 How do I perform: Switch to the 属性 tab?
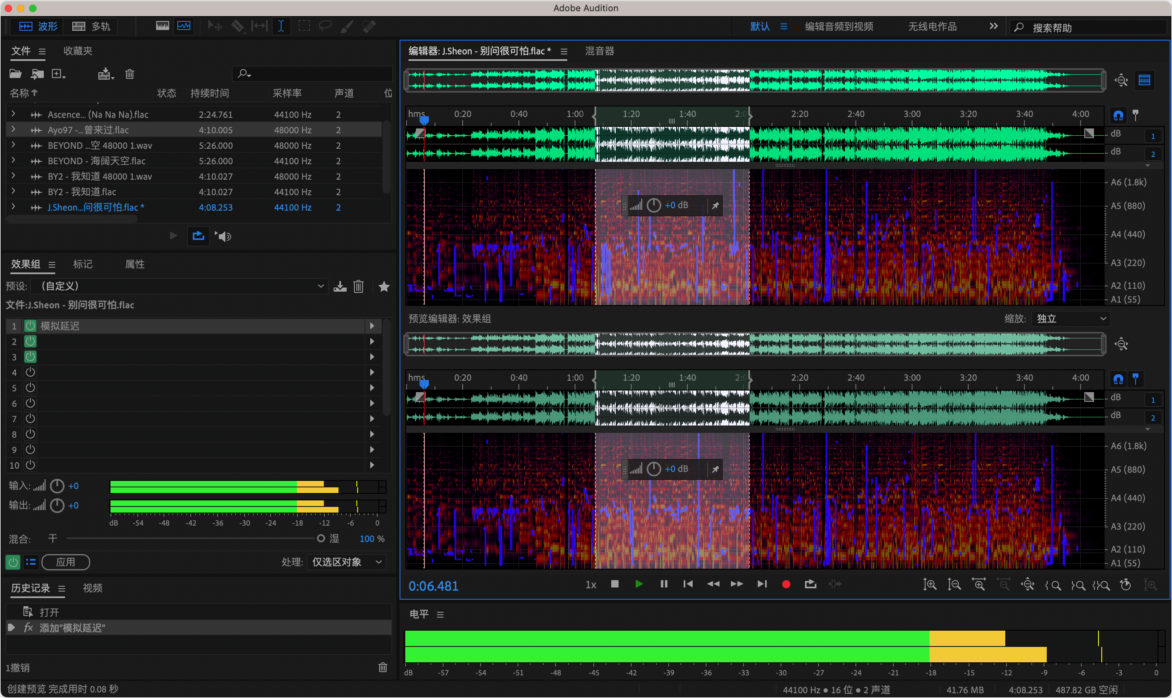(135, 265)
